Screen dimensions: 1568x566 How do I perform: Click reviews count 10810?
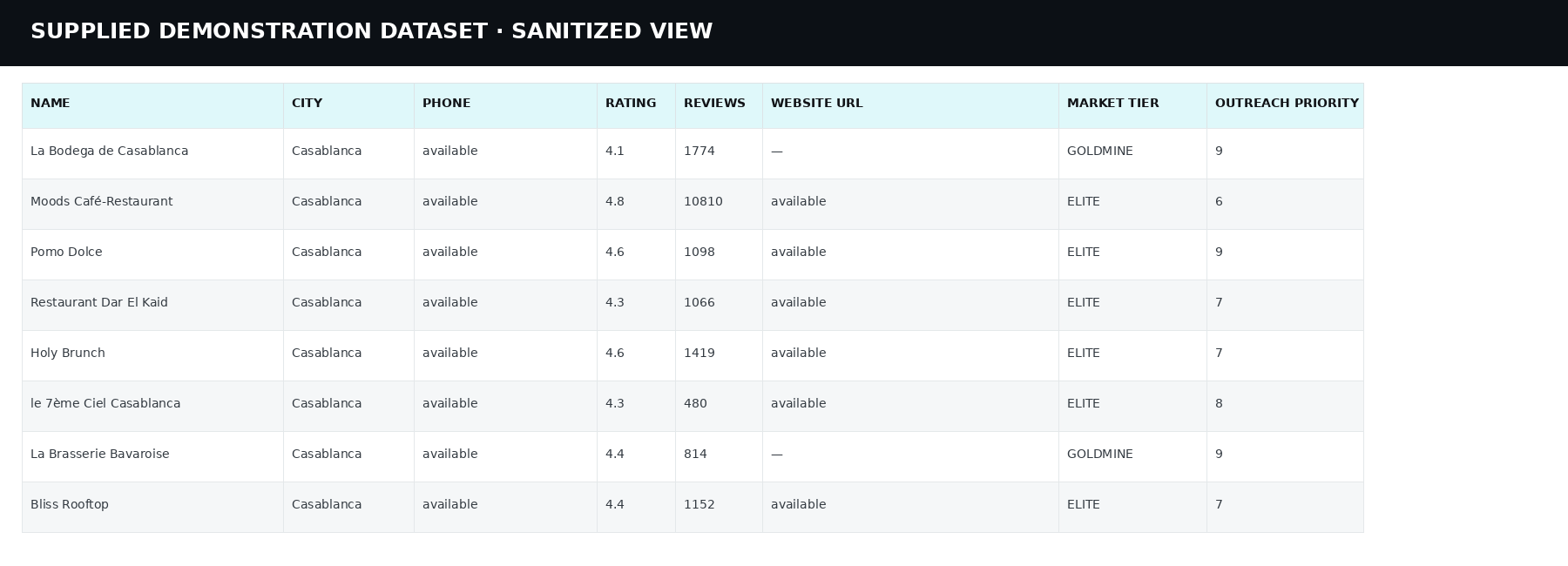point(703,201)
